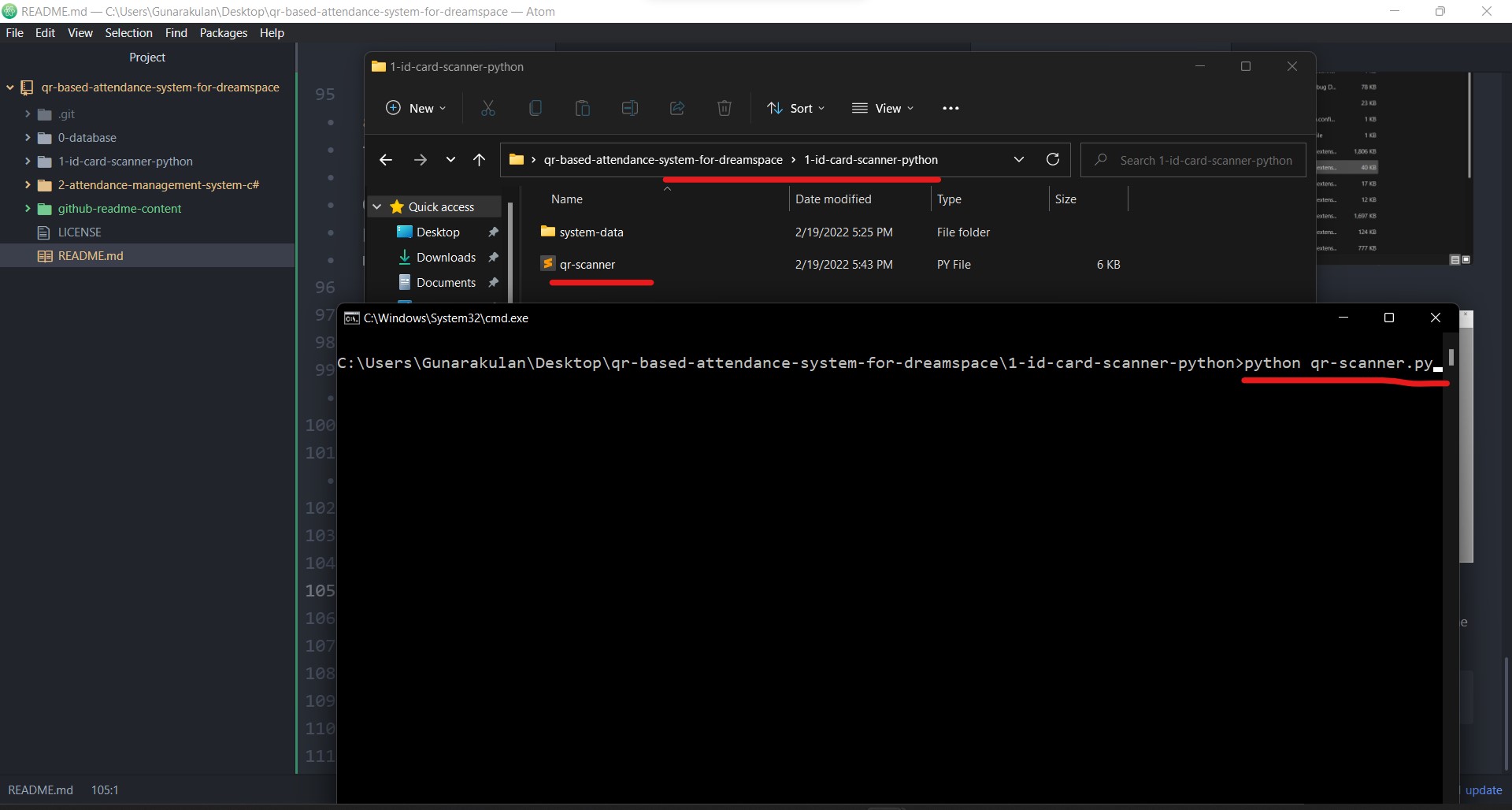Viewport: 1512px width, 810px height.
Task: Click the pin icon next to Documents
Action: click(x=493, y=282)
